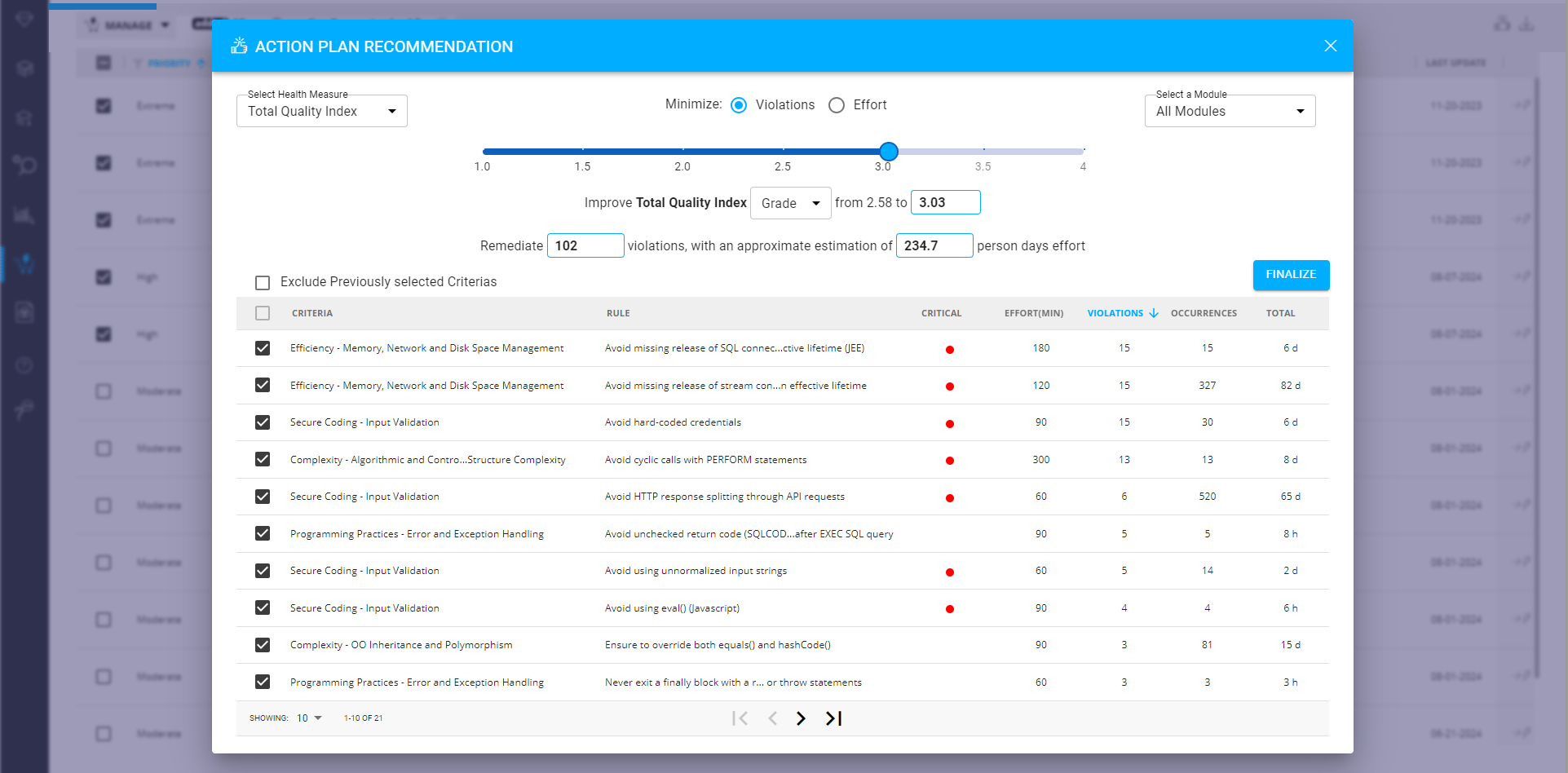Click the '1-10 OF 21' pagination text
The height and width of the screenshot is (773, 1568).
click(x=363, y=718)
